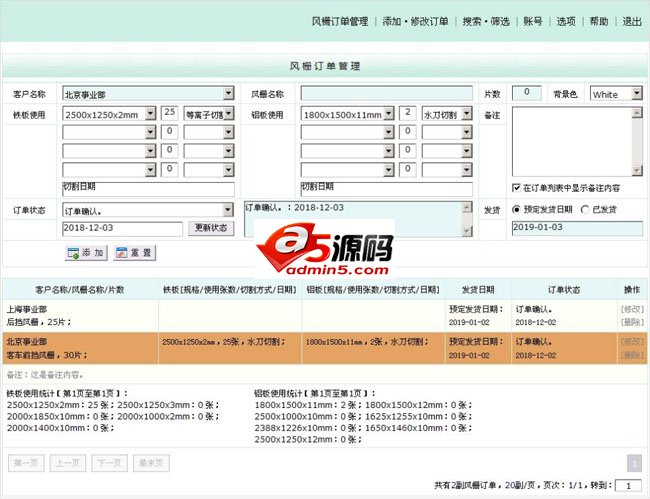Image resolution: width=650 pixels, height=499 pixels.
Task: Click the 重置 button with calendar icon
Action: tap(135, 253)
